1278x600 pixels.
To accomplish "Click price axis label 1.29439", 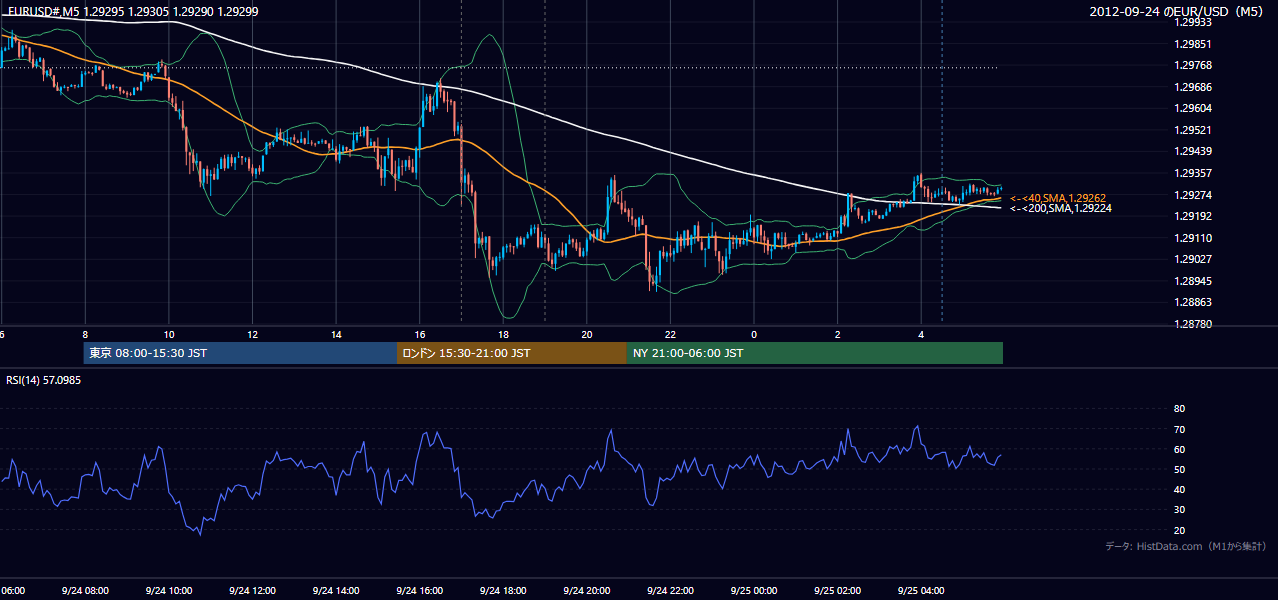I will [x=1192, y=151].
